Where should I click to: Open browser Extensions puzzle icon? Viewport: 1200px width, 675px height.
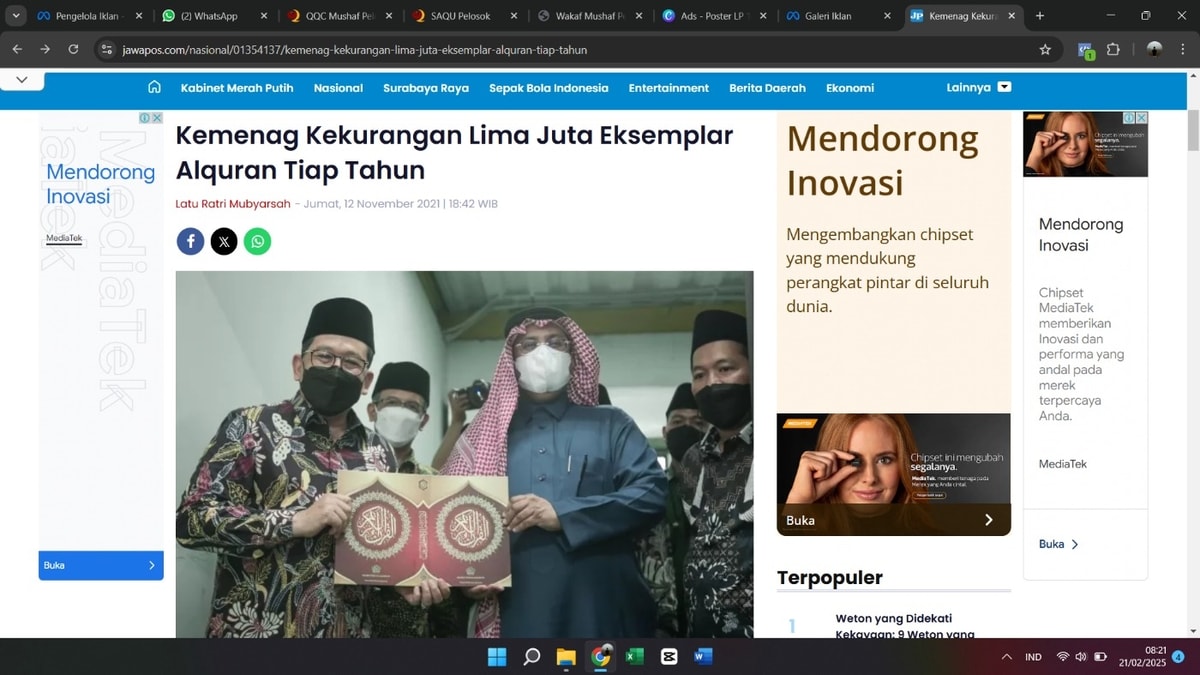pos(1113,49)
